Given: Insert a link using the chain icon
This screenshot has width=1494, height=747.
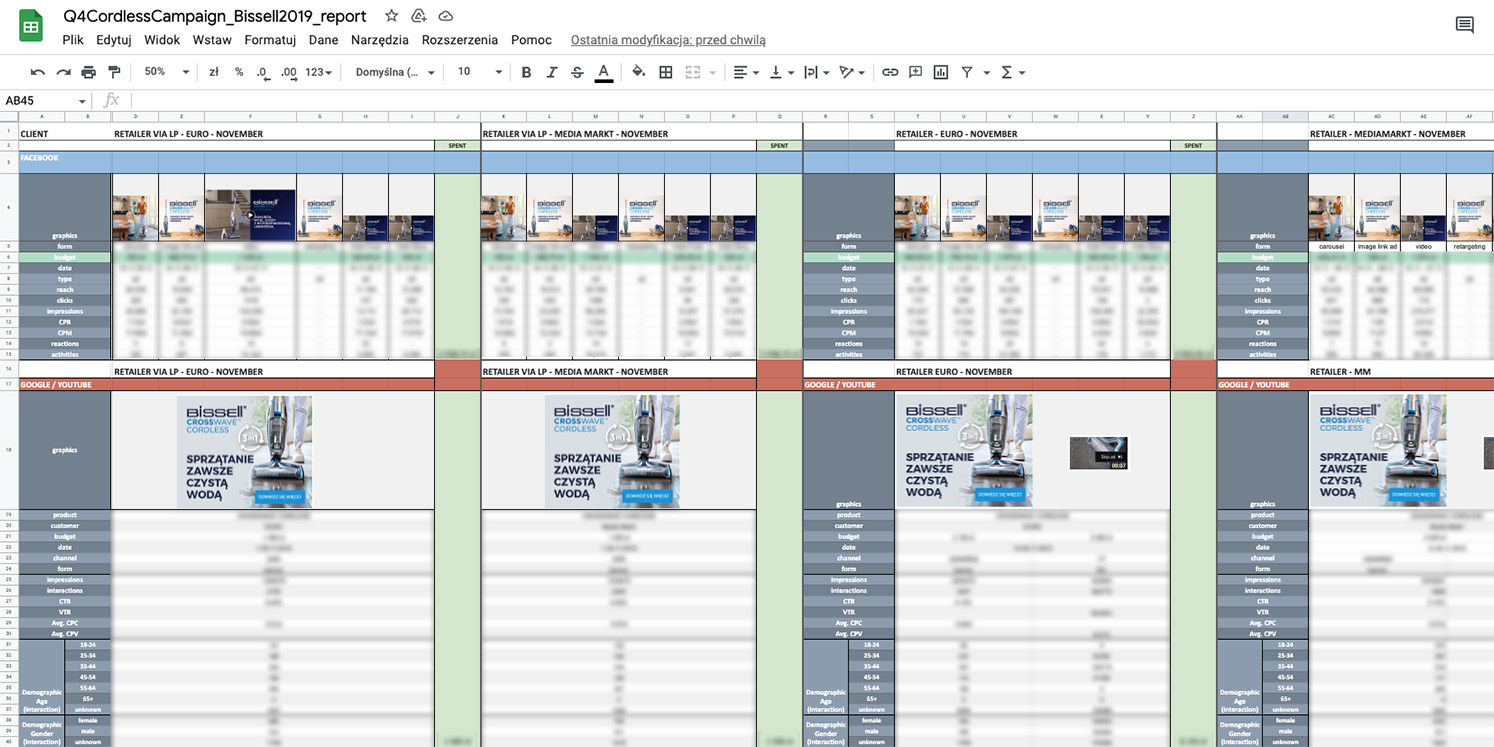Looking at the screenshot, I should (x=889, y=72).
